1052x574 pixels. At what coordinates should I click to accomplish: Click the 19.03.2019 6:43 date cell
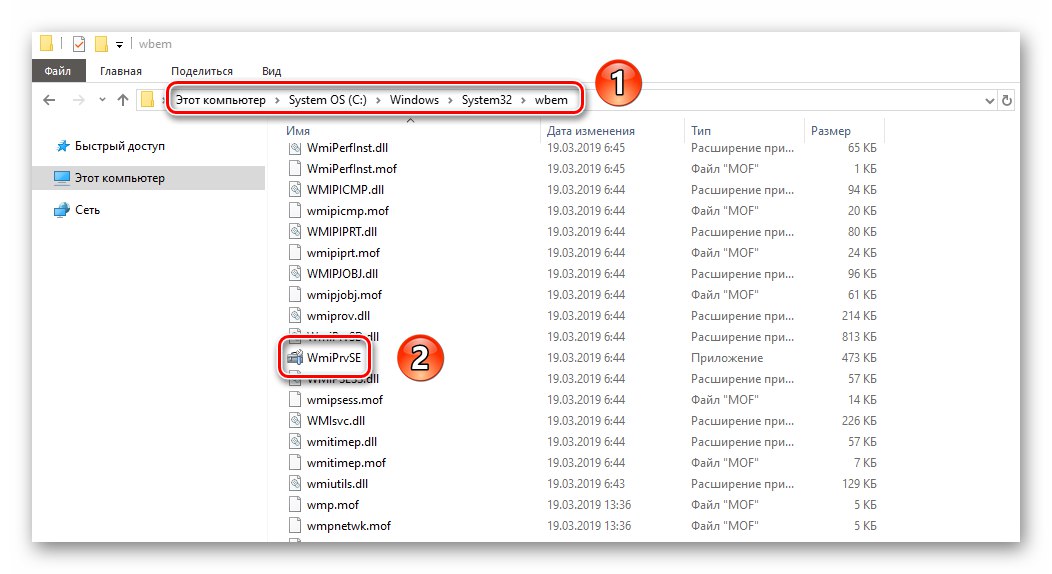(586, 484)
